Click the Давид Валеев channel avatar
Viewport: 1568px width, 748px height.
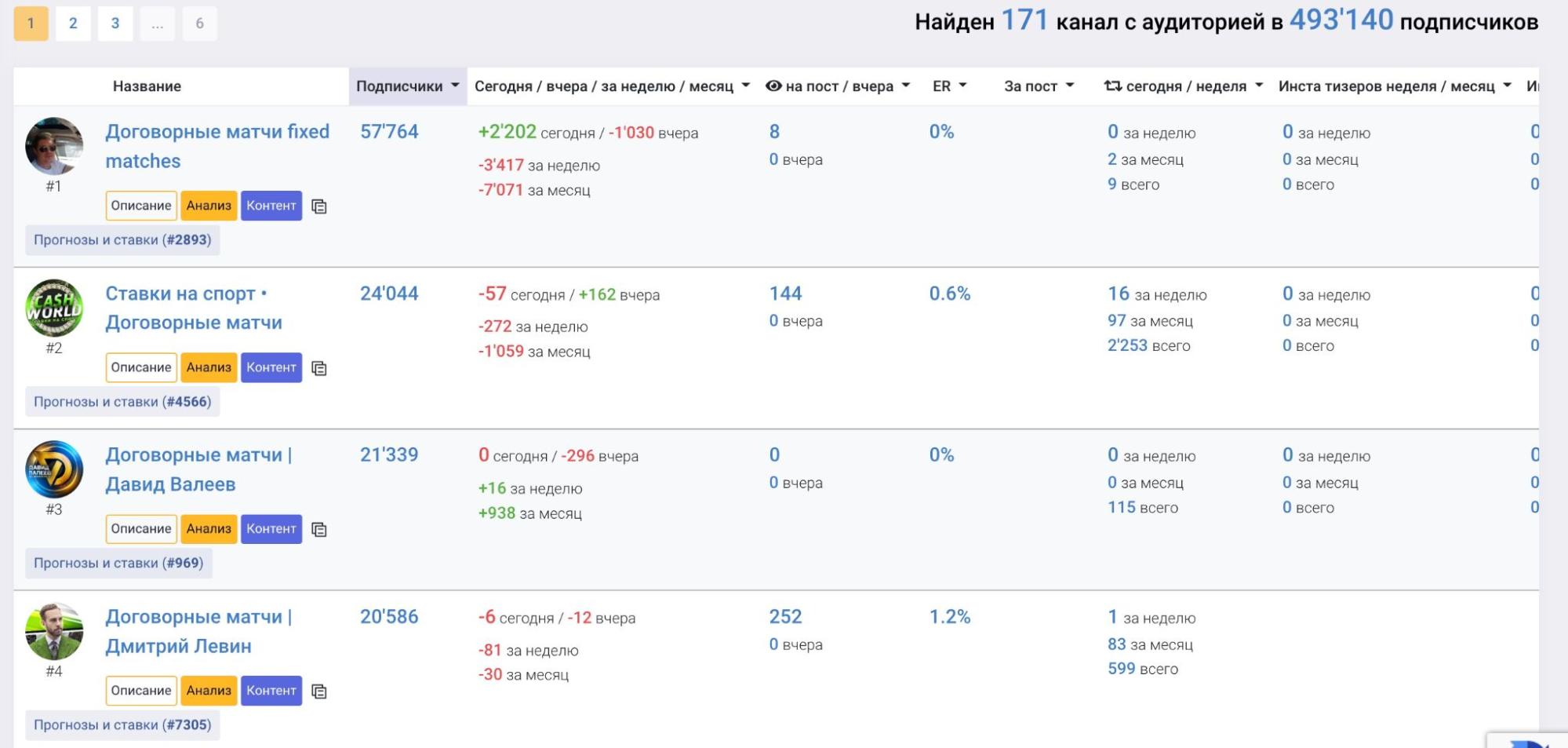[54, 469]
